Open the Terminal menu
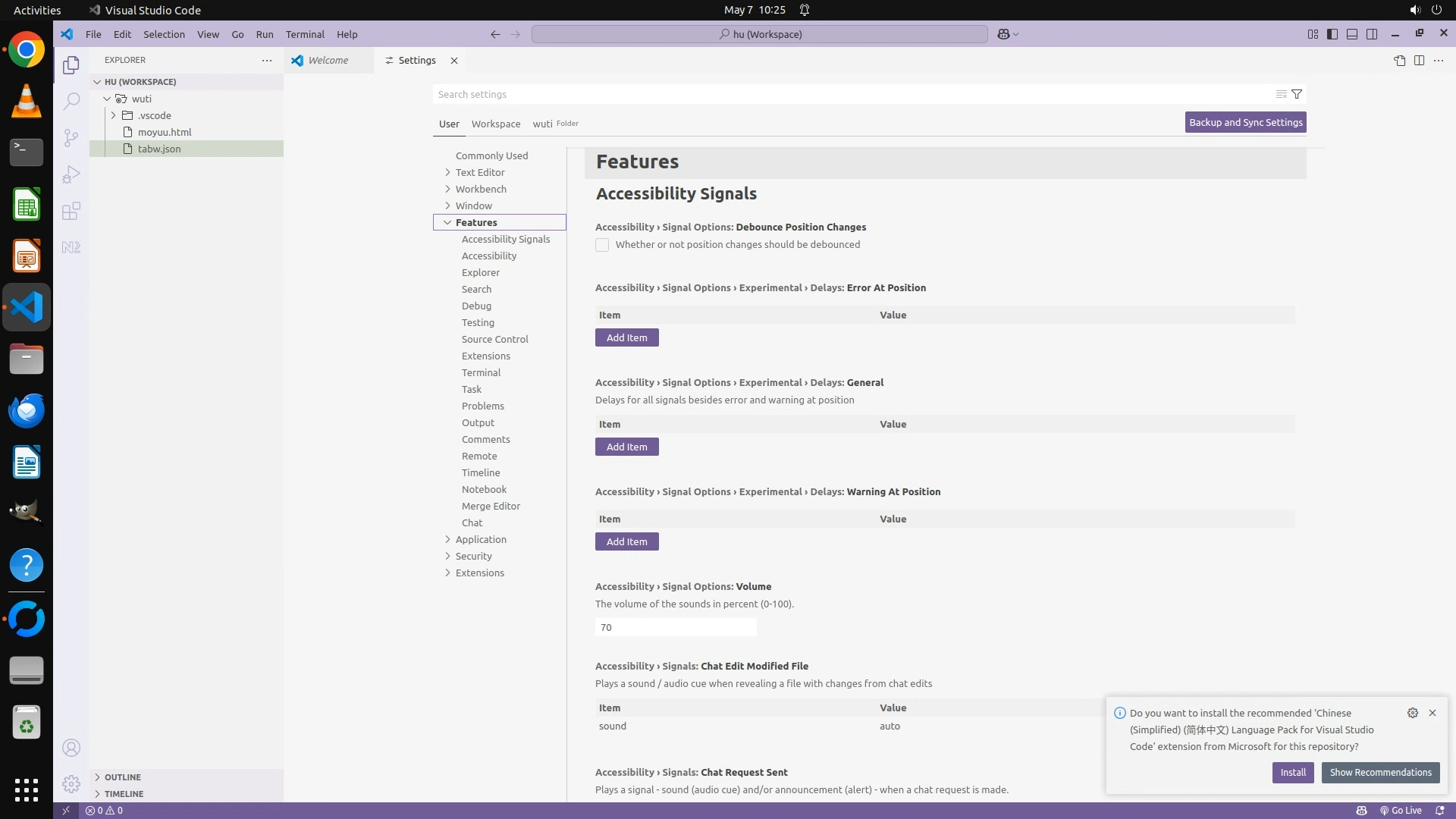1456x819 pixels. click(x=305, y=34)
